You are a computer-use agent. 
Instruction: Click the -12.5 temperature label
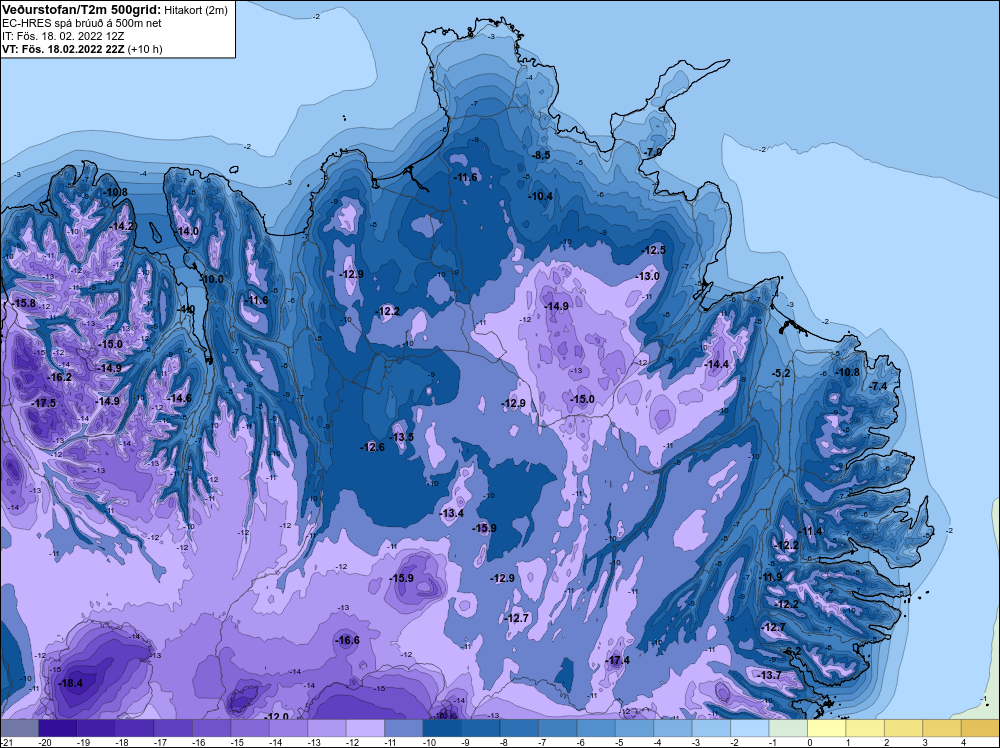(x=654, y=250)
